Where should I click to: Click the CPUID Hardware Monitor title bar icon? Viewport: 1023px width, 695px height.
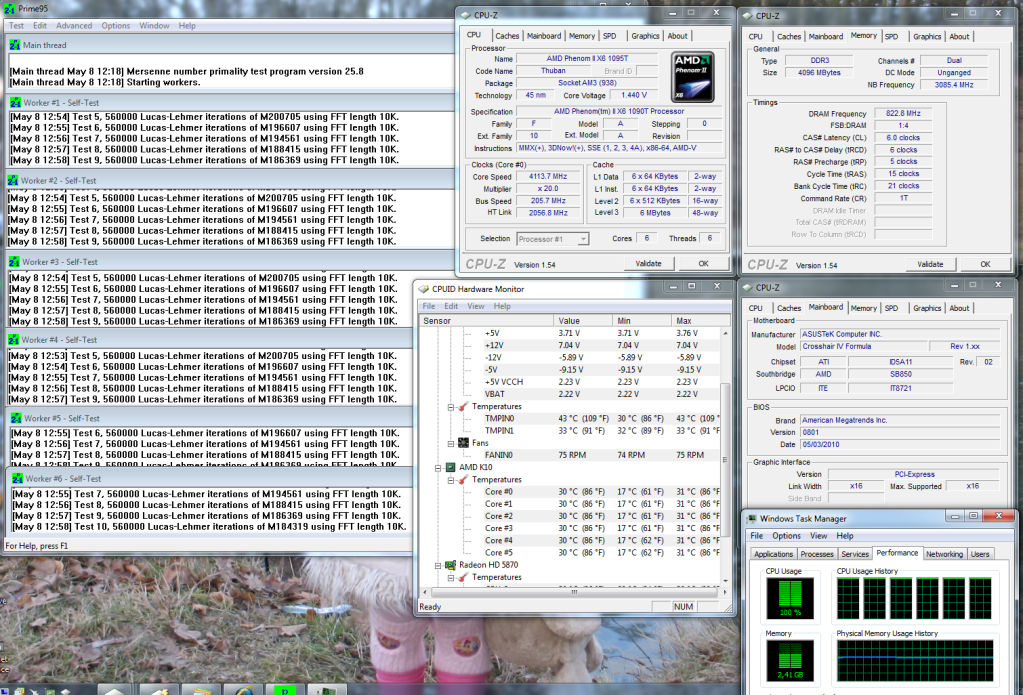coord(424,289)
